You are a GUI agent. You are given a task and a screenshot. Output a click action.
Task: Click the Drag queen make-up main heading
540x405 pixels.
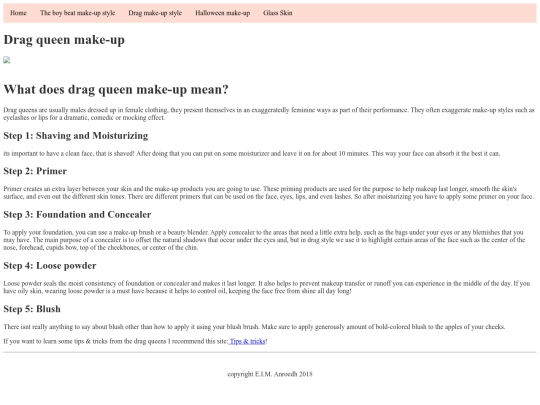click(64, 40)
